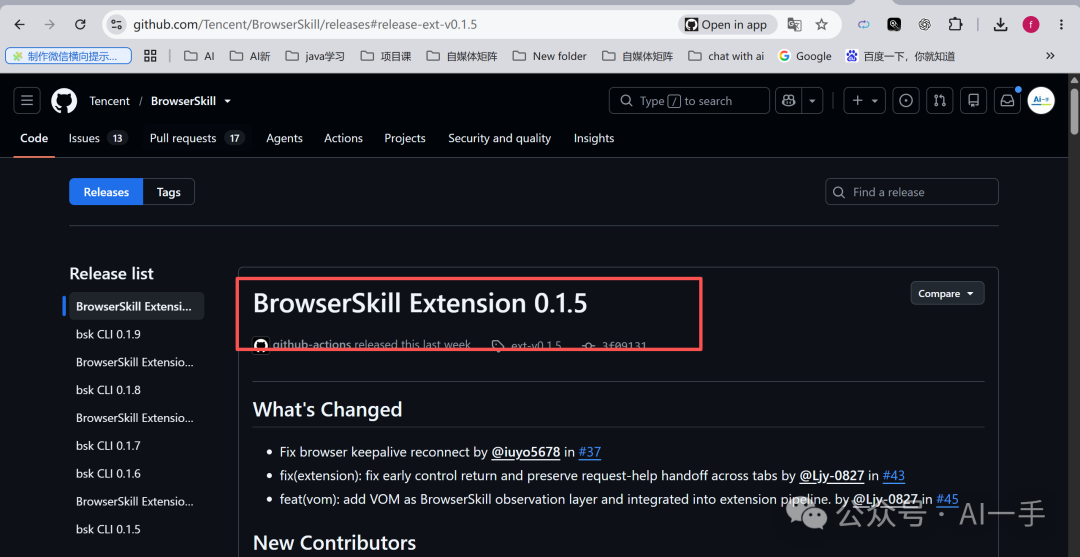Open the Agents tab

click(284, 138)
